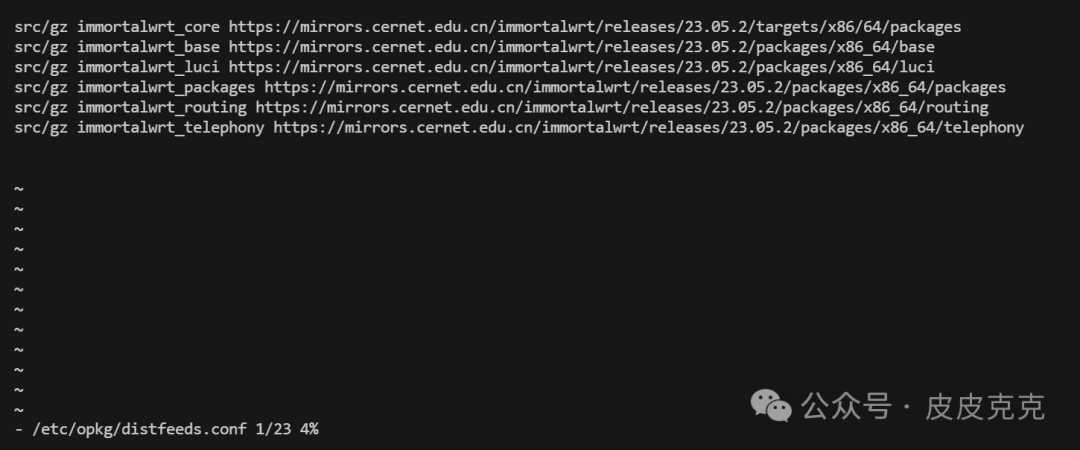
Task: Click the immortalwrt_core feed name
Action: pyautogui.click(x=148, y=28)
